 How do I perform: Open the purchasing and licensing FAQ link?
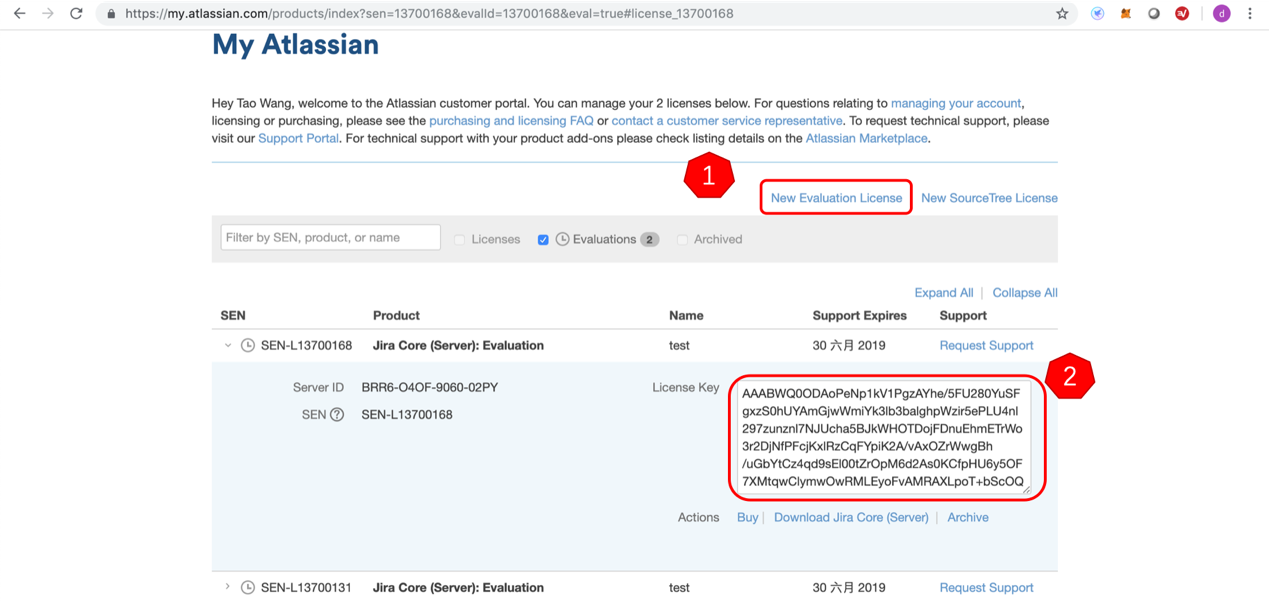tap(511, 121)
